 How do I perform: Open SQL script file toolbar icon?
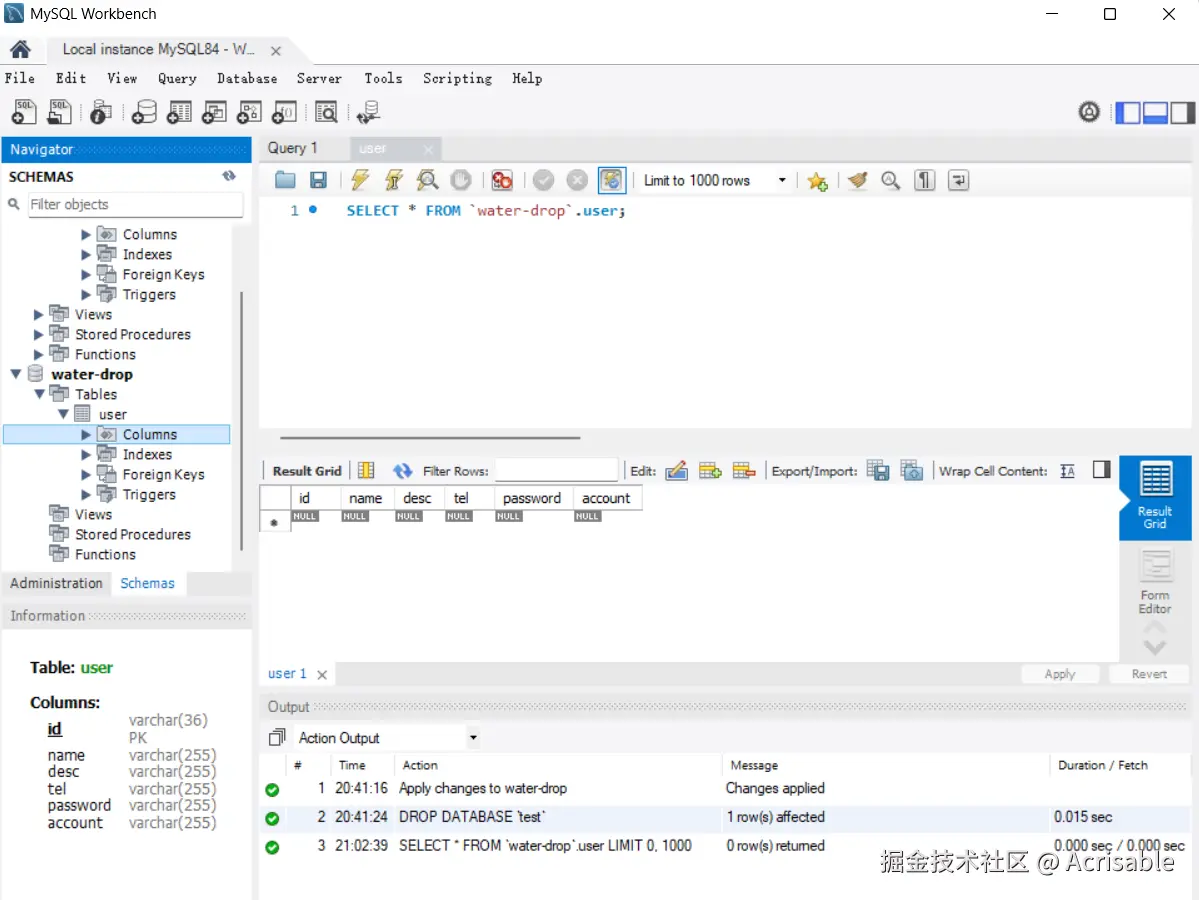tap(60, 112)
